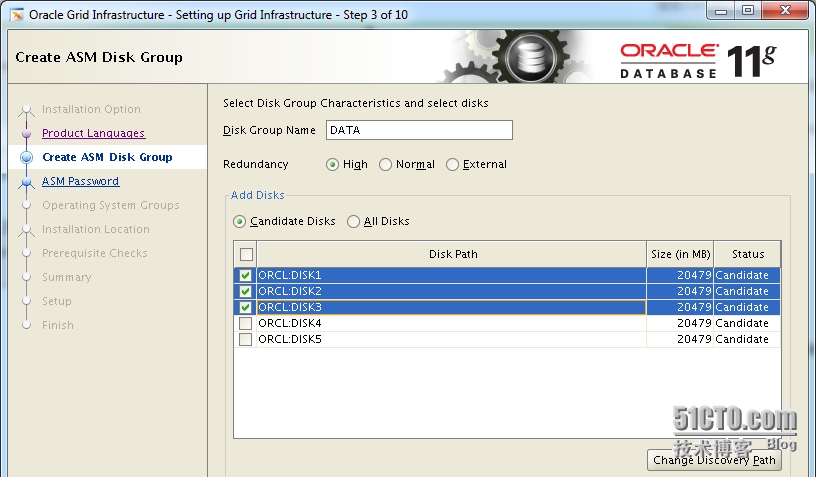This screenshot has height=477, width=816.
Task: Click the Setup step label
Action: coord(57,301)
